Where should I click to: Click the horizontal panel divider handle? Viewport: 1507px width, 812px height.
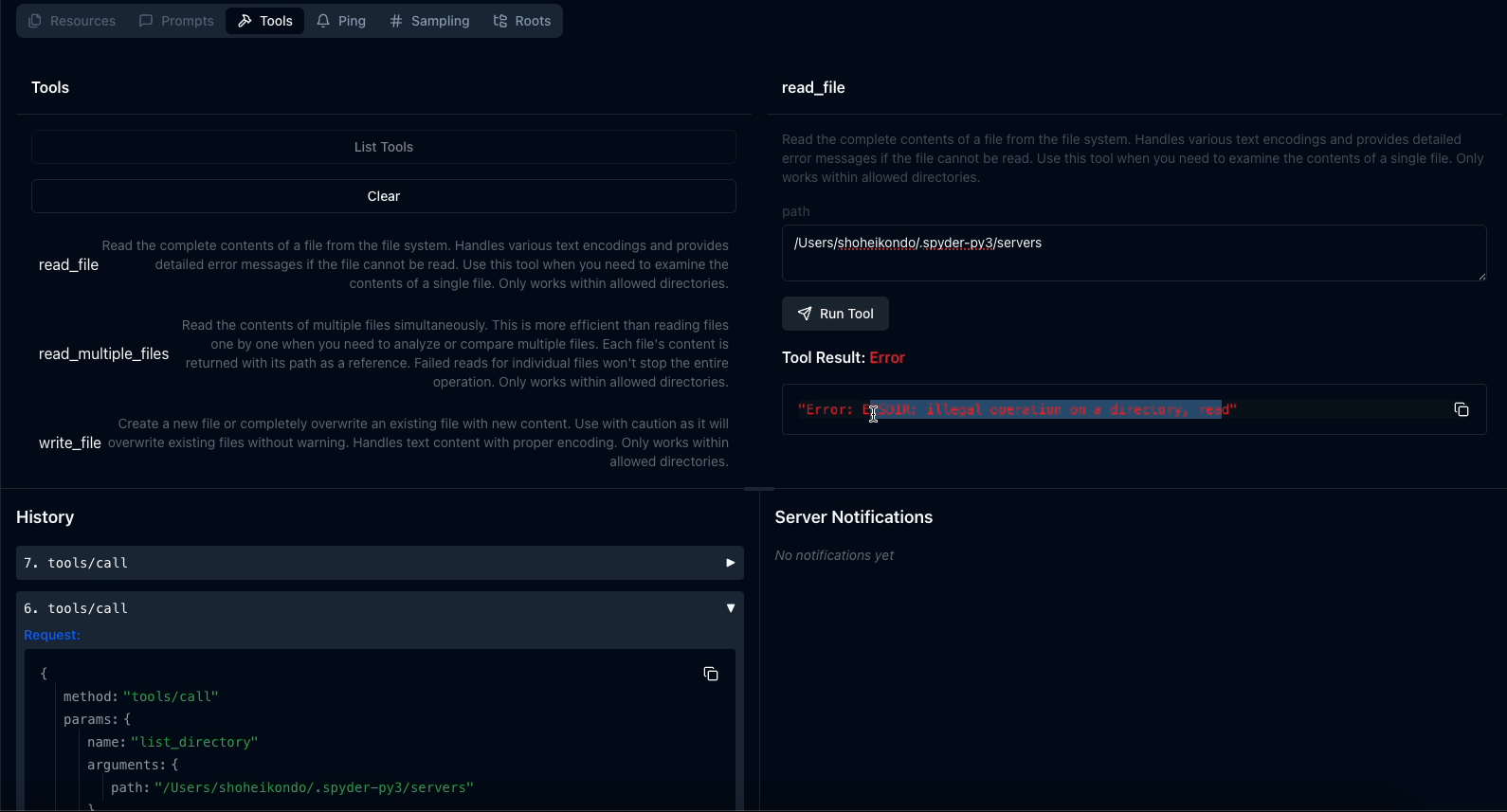click(759, 489)
